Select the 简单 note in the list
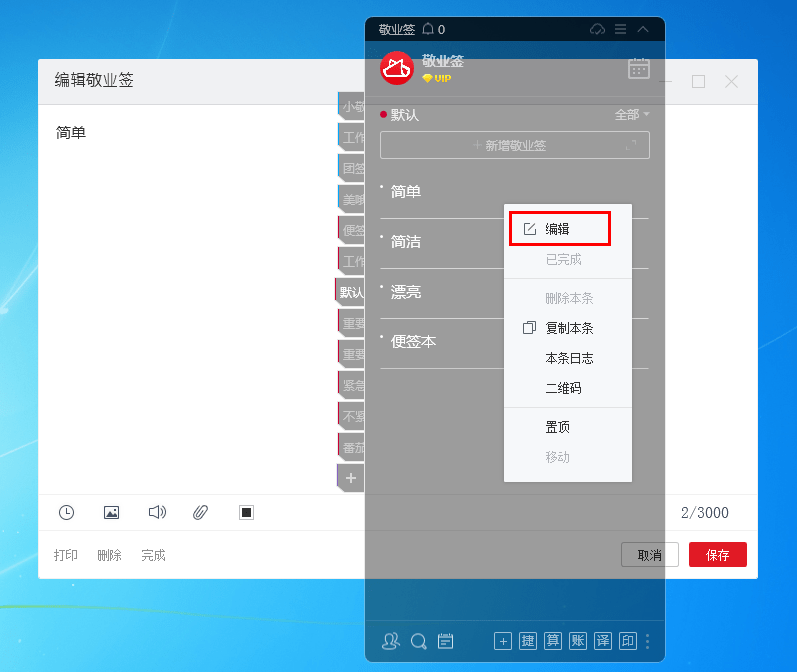The height and width of the screenshot is (672, 797). point(406,192)
